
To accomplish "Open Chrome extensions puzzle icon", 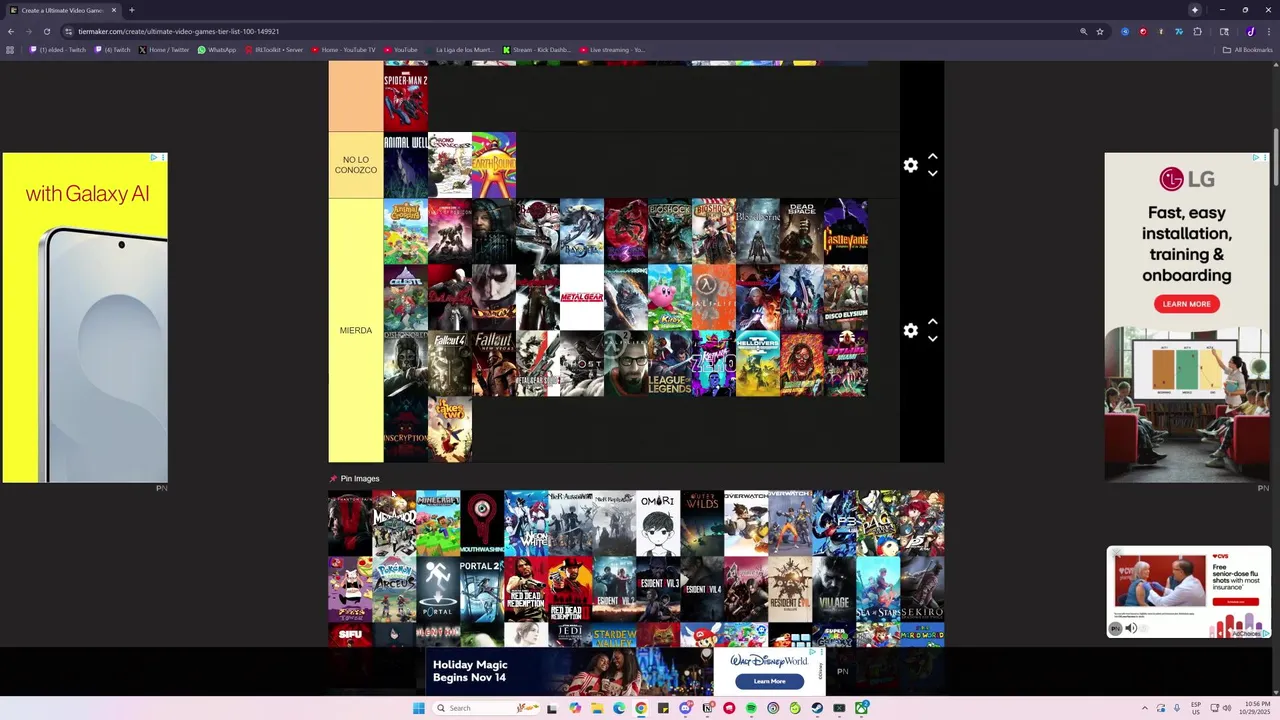I will click(1197, 31).
